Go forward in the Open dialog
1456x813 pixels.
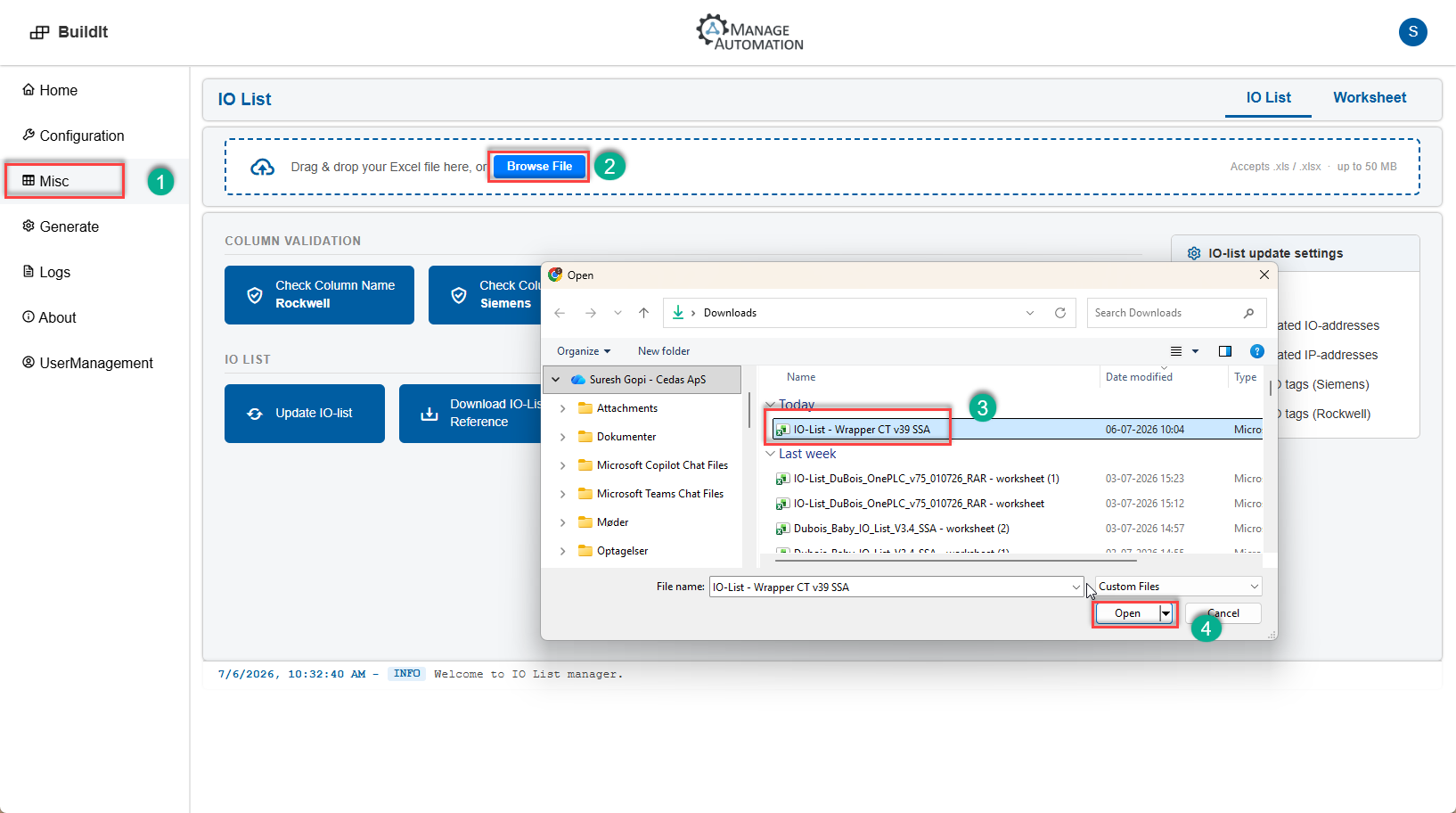pos(590,313)
